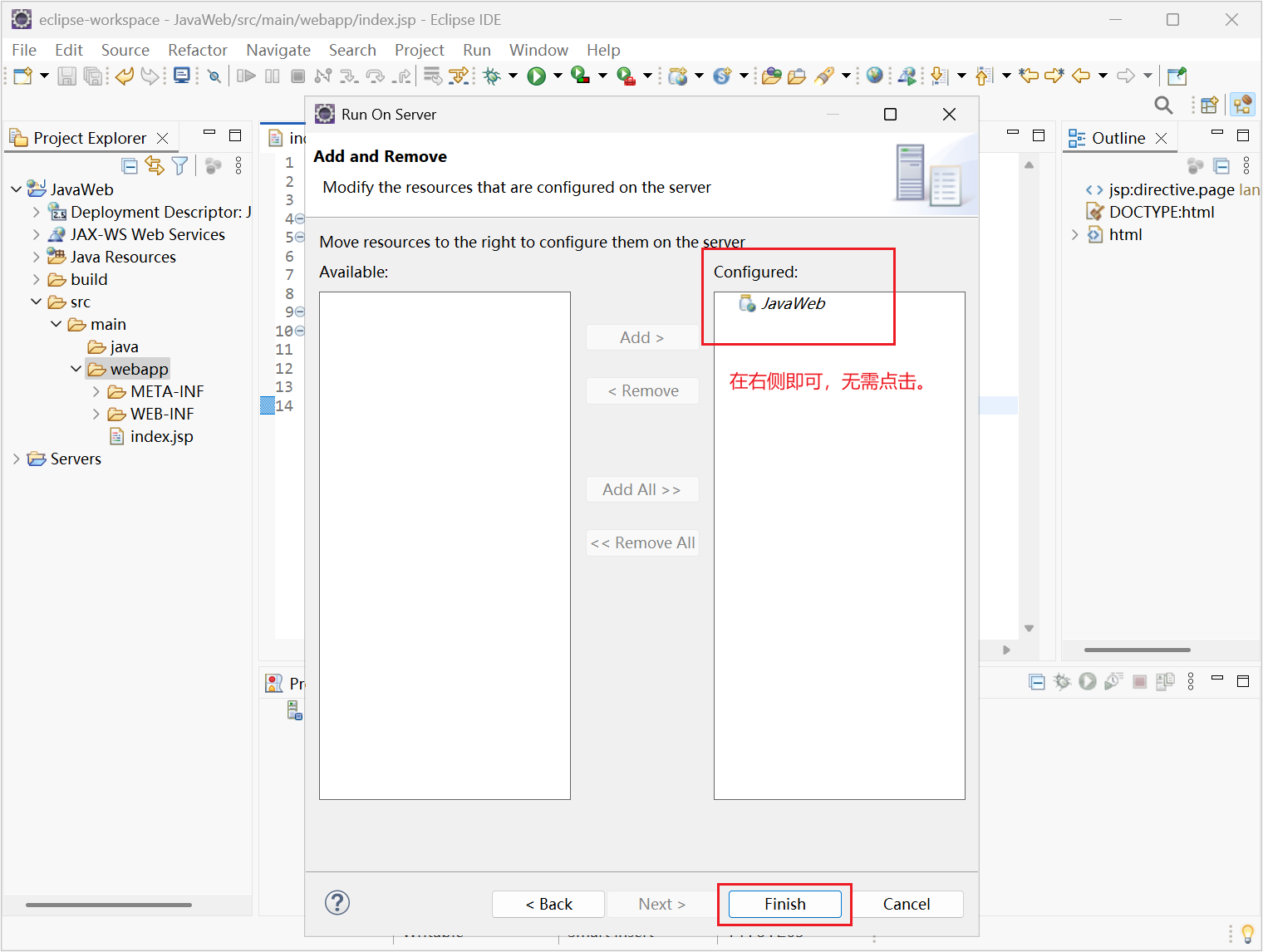Expand the Java Resources node
The image size is (1263, 952).
click(36, 257)
